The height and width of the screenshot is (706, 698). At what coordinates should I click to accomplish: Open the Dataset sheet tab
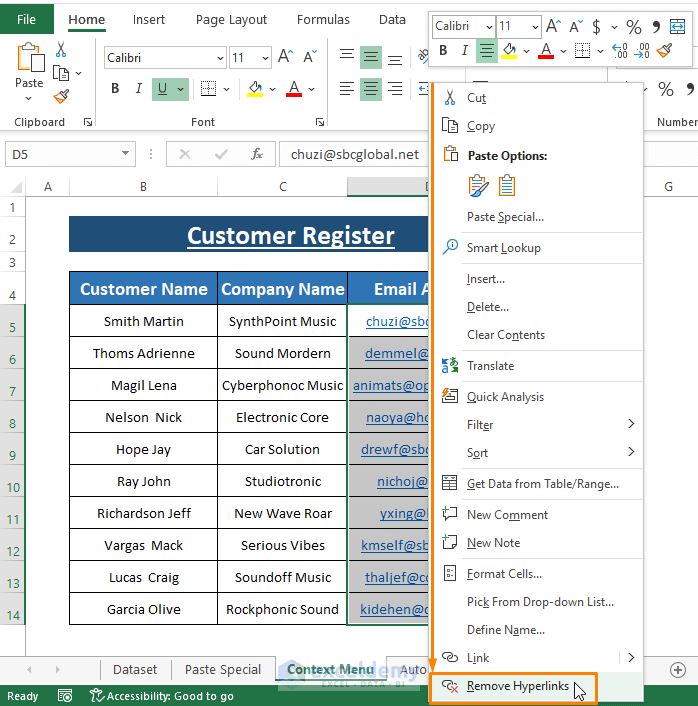tap(135, 670)
